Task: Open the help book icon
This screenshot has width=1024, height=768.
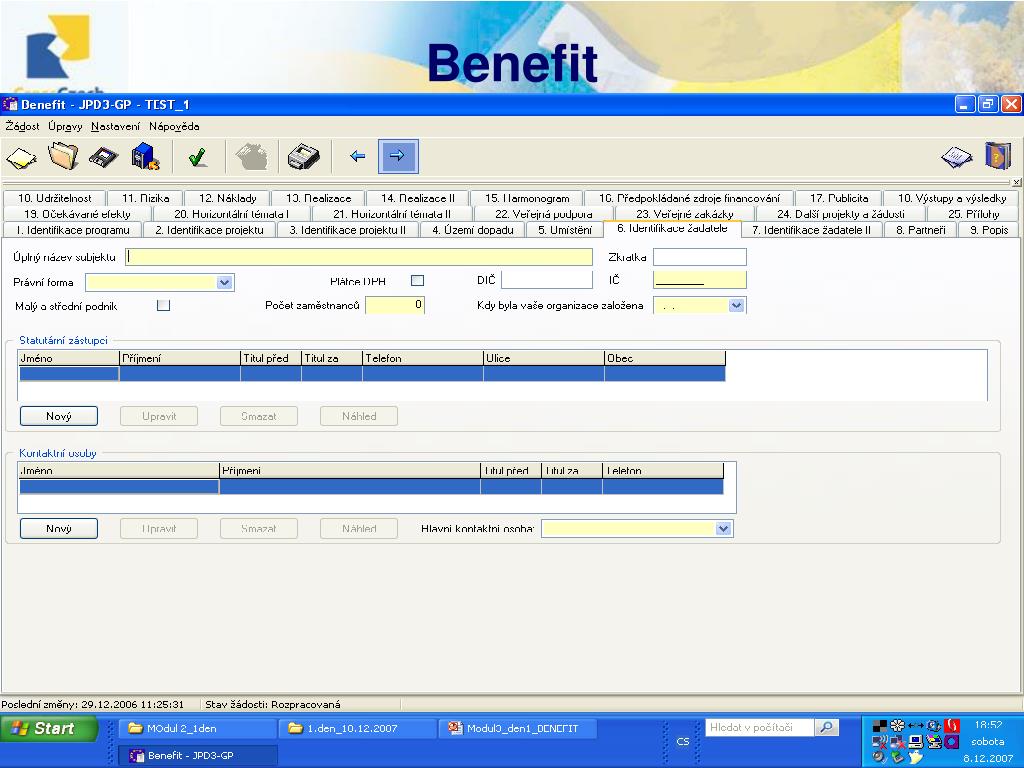Action: [998, 156]
